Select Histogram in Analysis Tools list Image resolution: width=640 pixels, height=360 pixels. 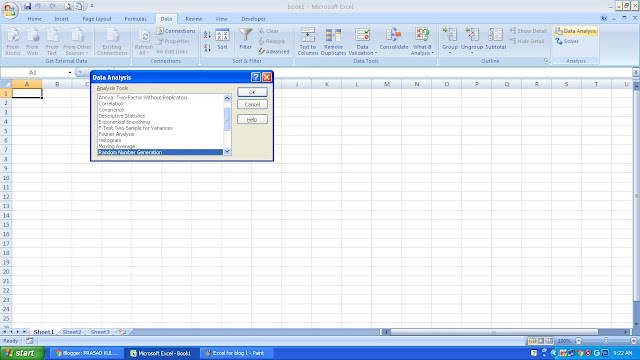[160, 140]
